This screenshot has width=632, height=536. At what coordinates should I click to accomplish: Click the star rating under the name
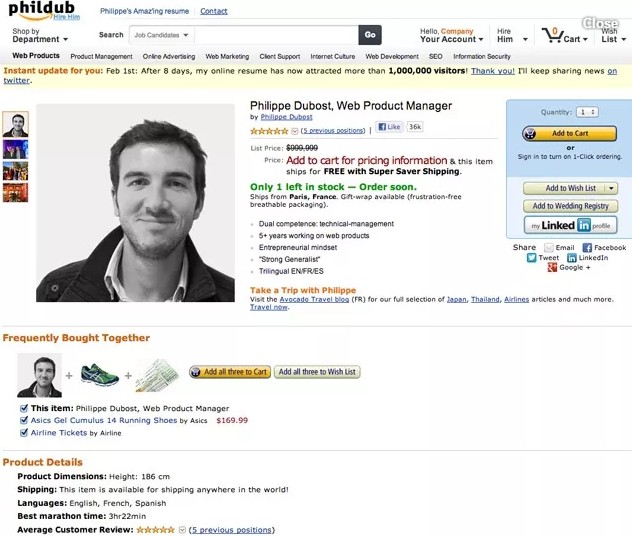click(269, 131)
